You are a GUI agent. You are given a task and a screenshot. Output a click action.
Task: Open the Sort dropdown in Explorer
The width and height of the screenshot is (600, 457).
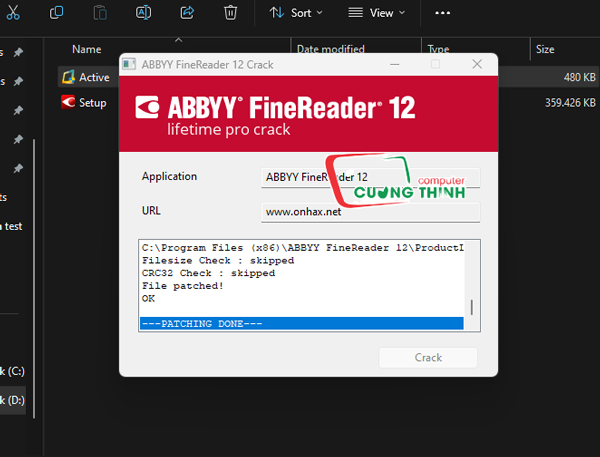tap(296, 13)
